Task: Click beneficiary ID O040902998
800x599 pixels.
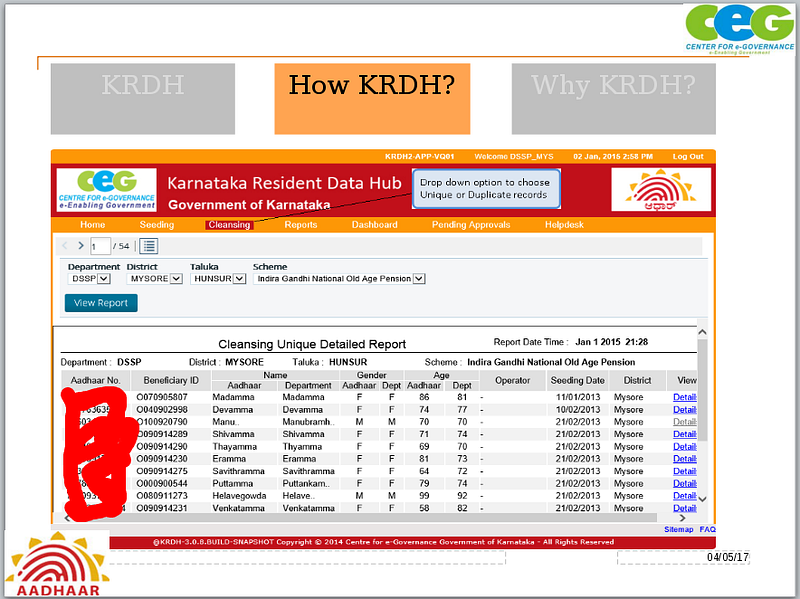Action: [x=162, y=409]
